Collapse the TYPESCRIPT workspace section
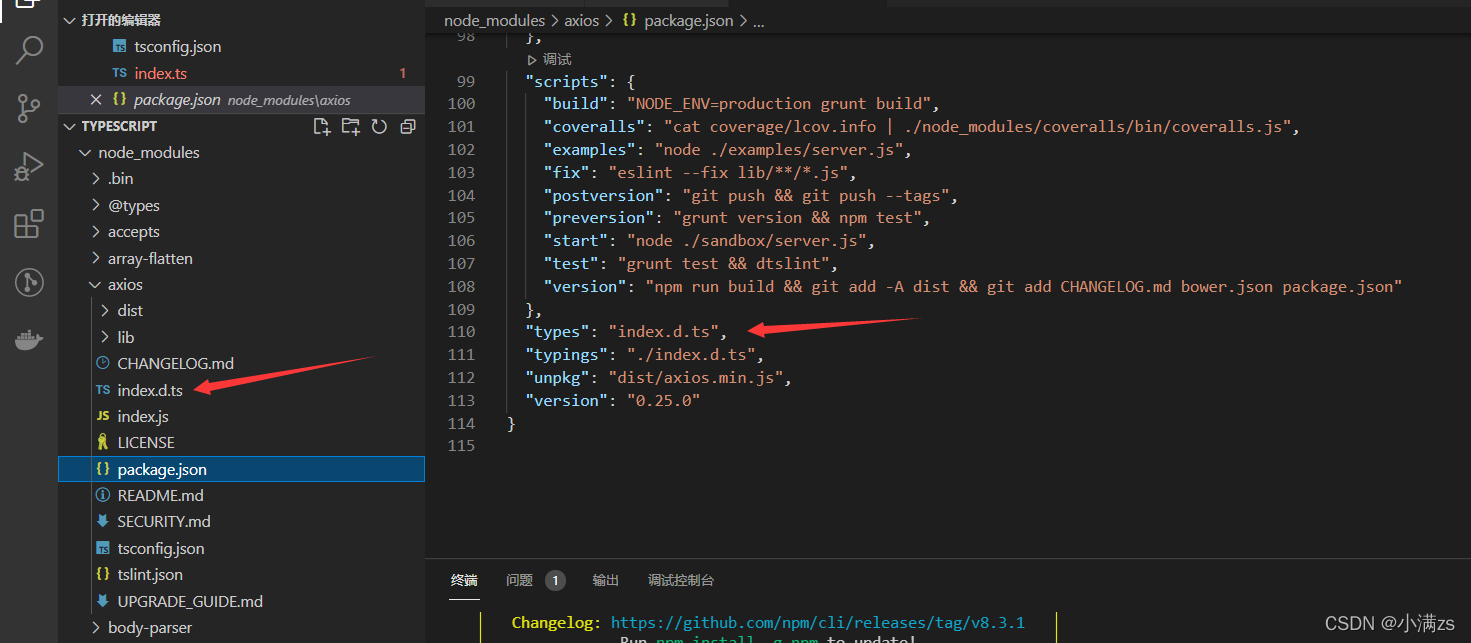The height and width of the screenshot is (643, 1471). 70,126
